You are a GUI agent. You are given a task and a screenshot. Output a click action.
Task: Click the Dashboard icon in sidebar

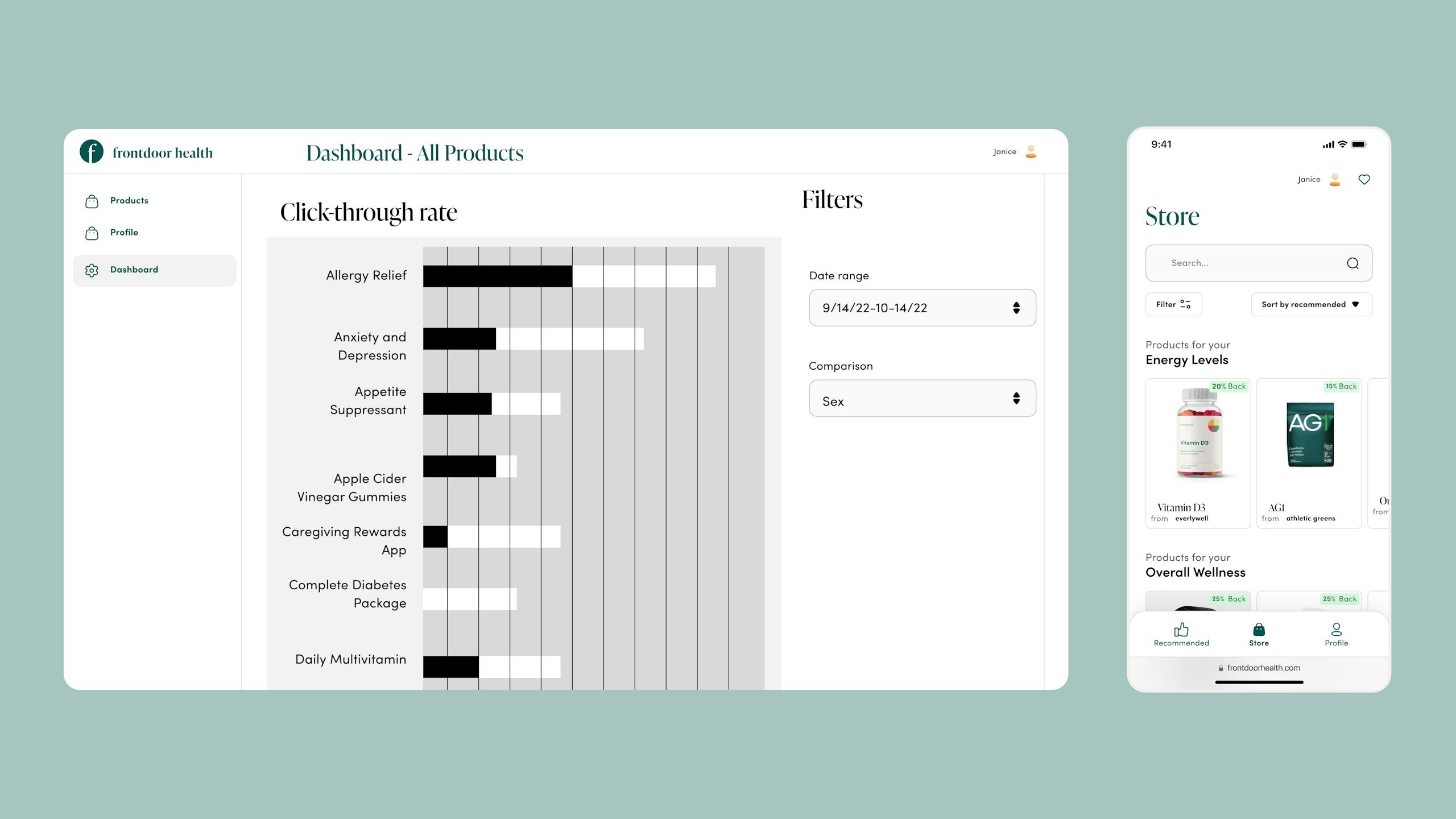coord(92,270)
